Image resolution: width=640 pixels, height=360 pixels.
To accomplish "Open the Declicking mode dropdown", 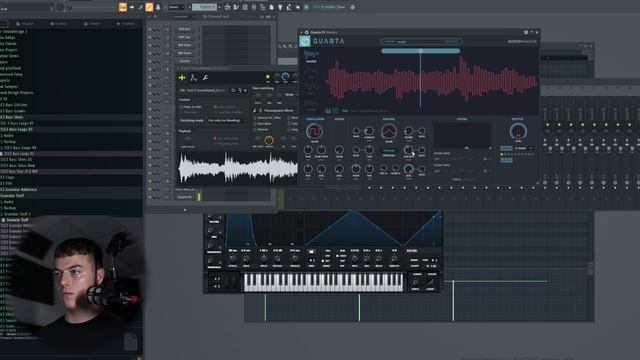I will [x=227, y=121].
